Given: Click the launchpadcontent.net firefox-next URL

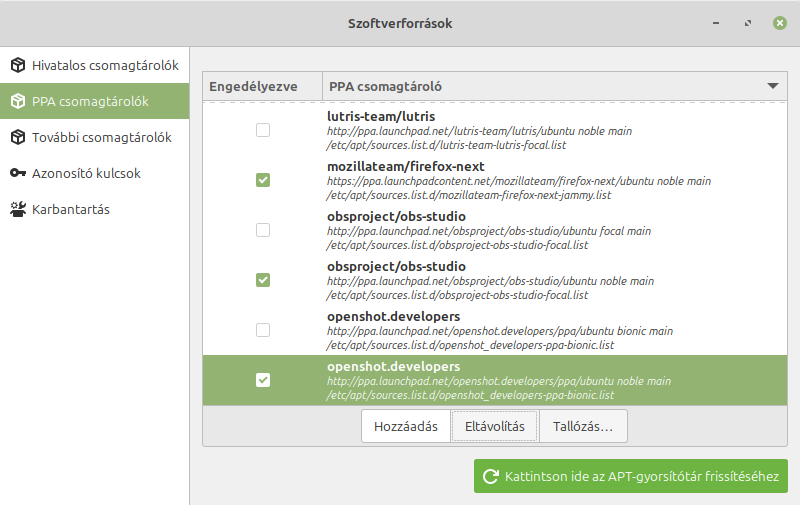Looking at the screenshot, I should [519, 181].
